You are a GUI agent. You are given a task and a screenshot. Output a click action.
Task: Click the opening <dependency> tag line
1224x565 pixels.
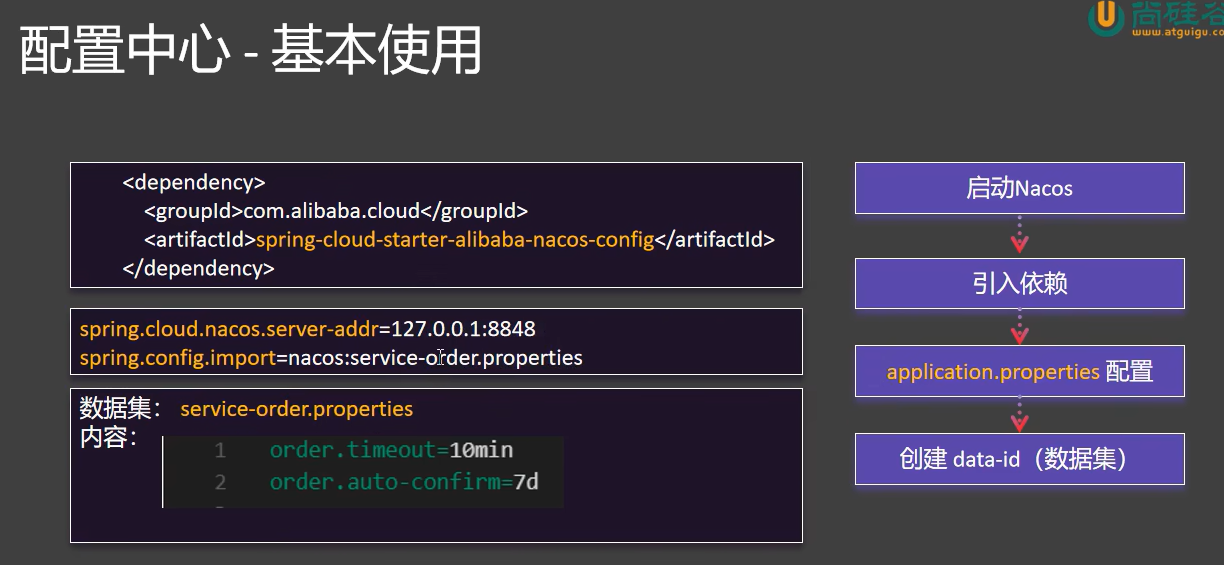pyautogui.click(x=194, y=183)
